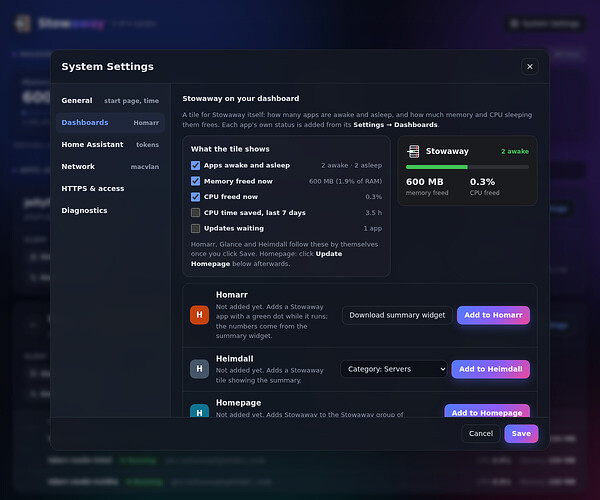Click the Stowaway server icon in preview tile
The height and width of the screenshot is (500, 600).
point(413,151)
